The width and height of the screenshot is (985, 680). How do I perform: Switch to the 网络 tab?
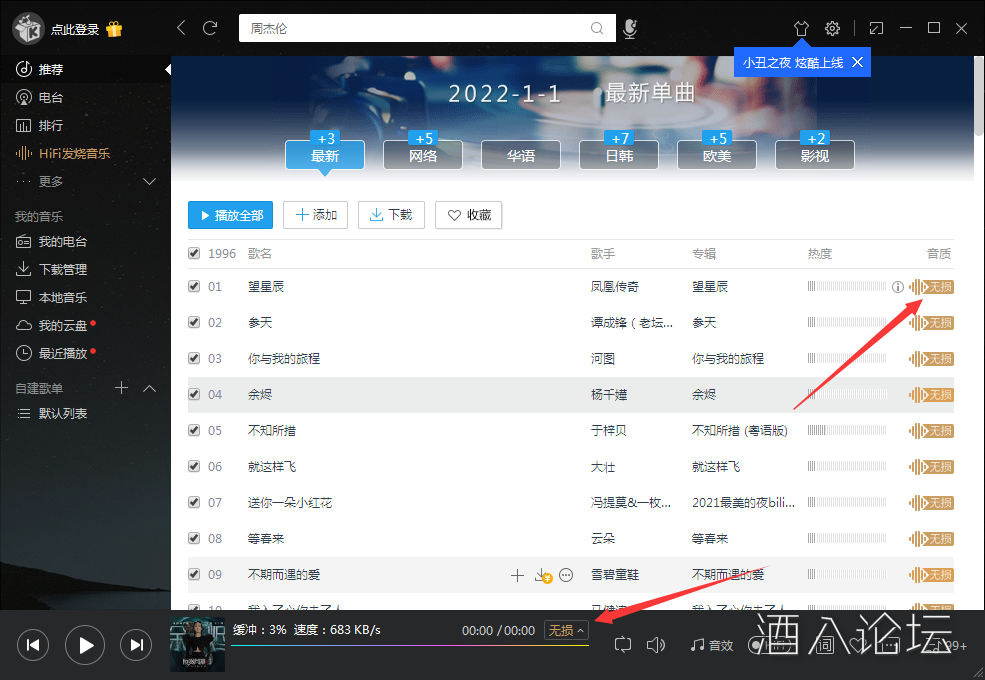(x=423, y=155)
